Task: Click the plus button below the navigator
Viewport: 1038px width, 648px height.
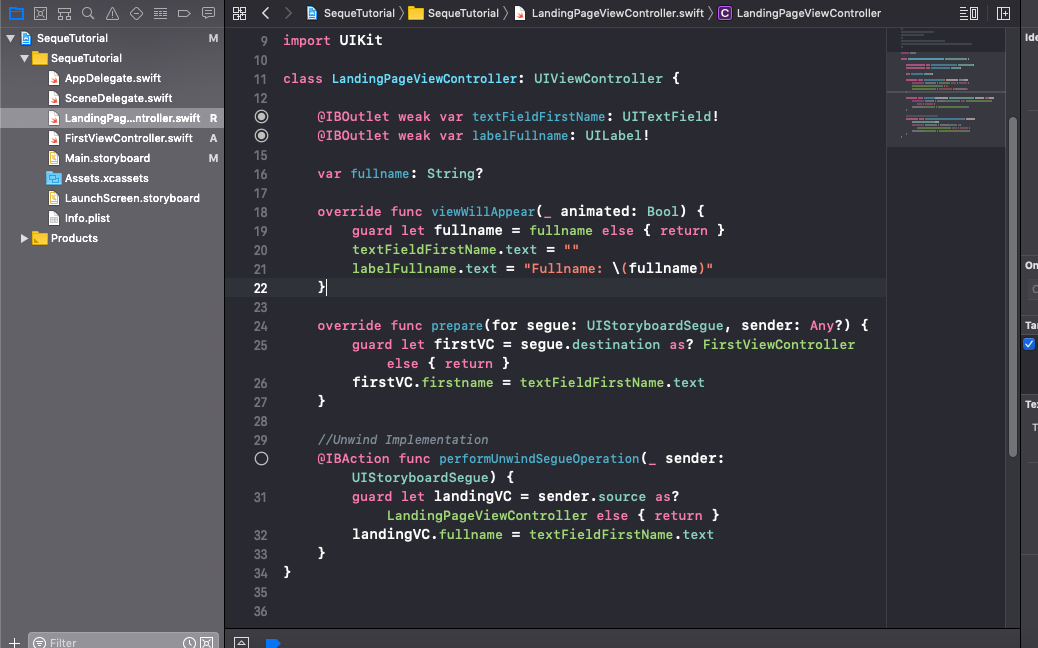Action: click(x=12, y=642)
